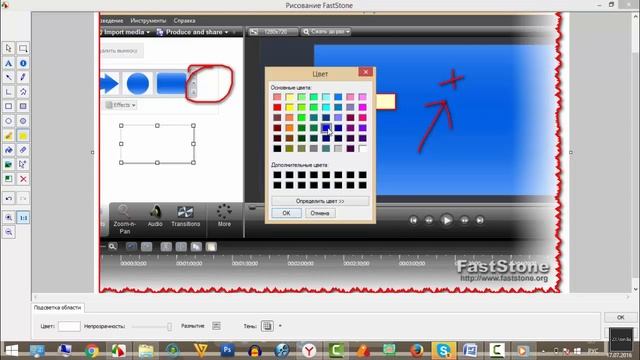Open Google Chrome from the taskbar
The height and width of the screenshot is (360, 640).
(92, 351)
